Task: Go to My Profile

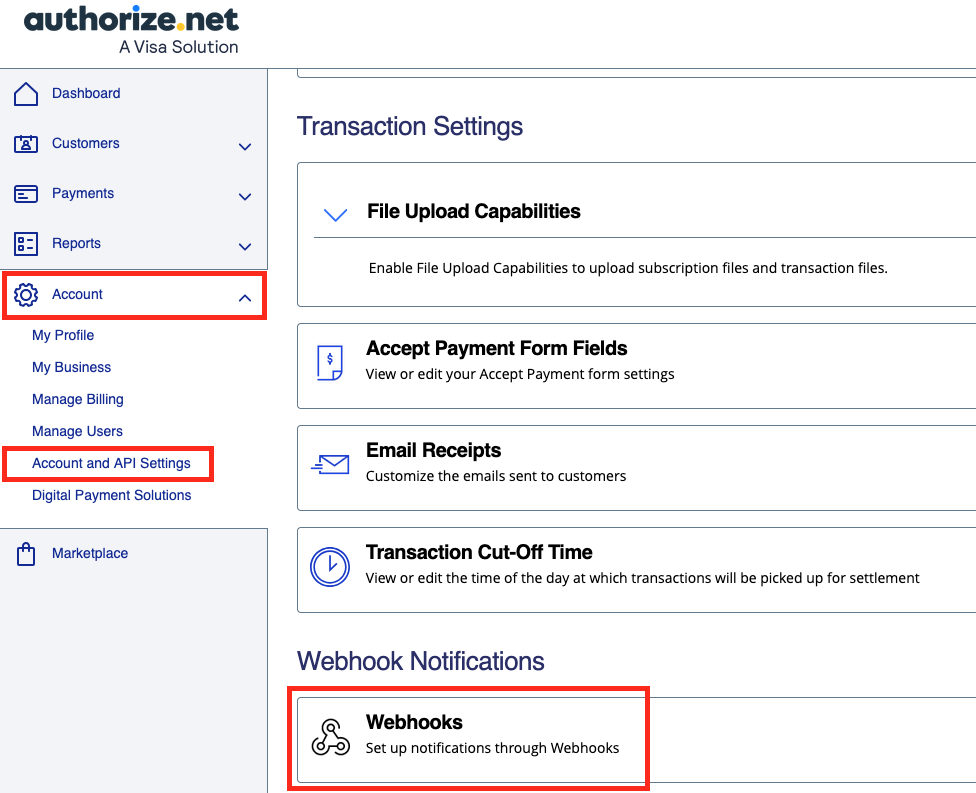Action: pos(63,335)
